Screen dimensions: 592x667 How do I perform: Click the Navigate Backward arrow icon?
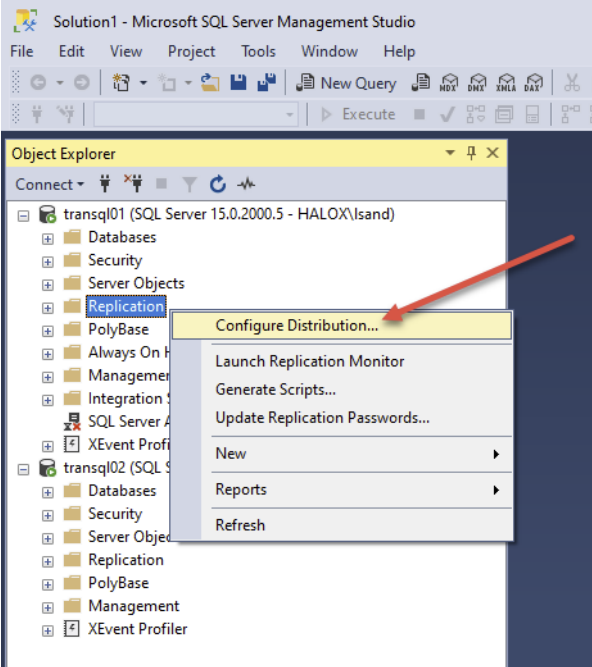[x=38, y=82]
